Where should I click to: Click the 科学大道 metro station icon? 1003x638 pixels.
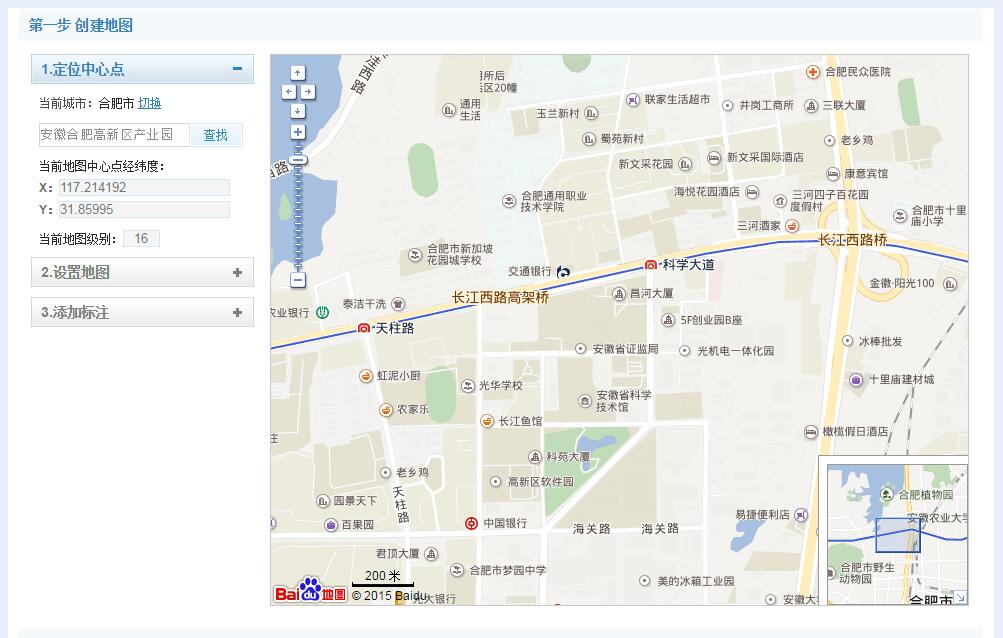[x=651, y=265]
